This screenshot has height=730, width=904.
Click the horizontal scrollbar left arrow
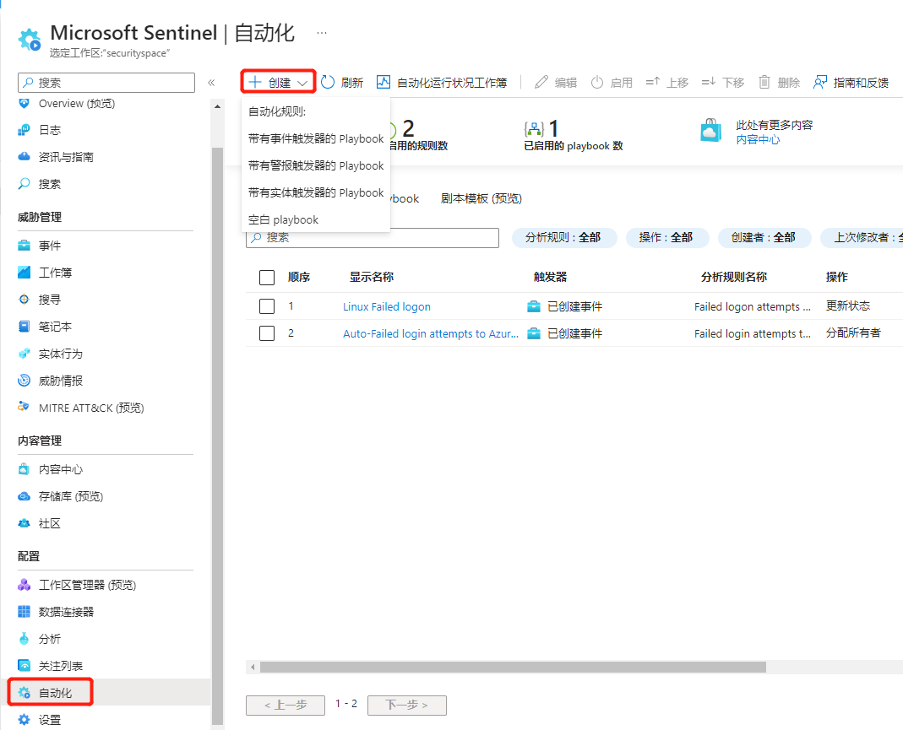(253, 667)
